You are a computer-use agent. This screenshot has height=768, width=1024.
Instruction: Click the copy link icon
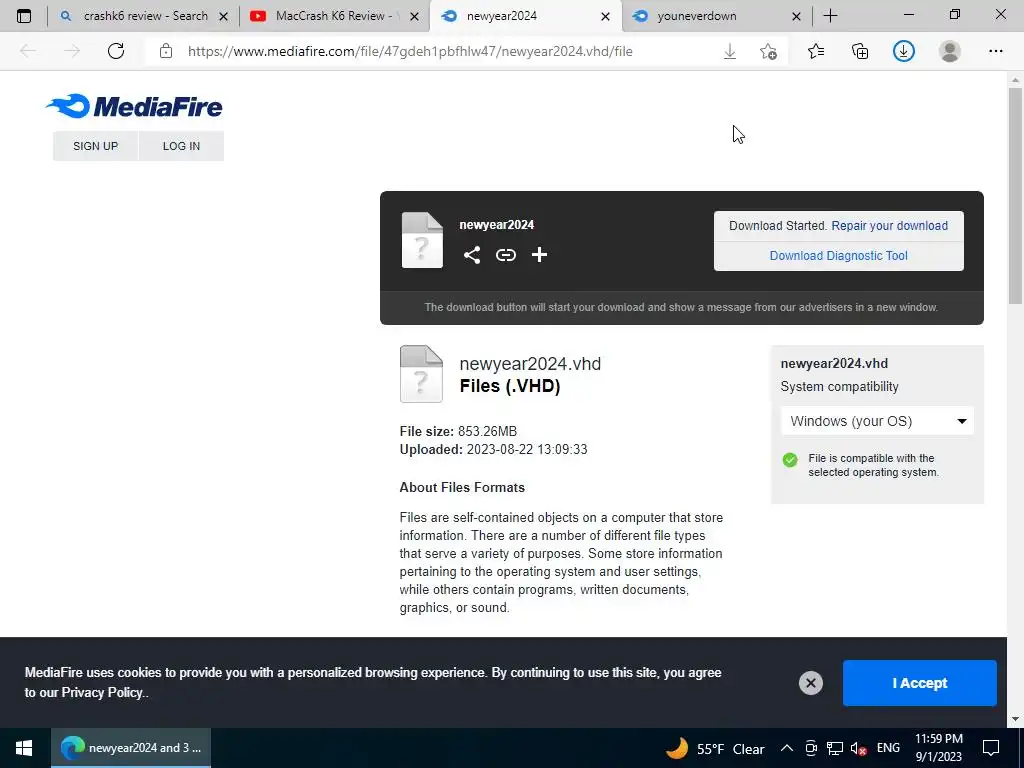point(505,255)
